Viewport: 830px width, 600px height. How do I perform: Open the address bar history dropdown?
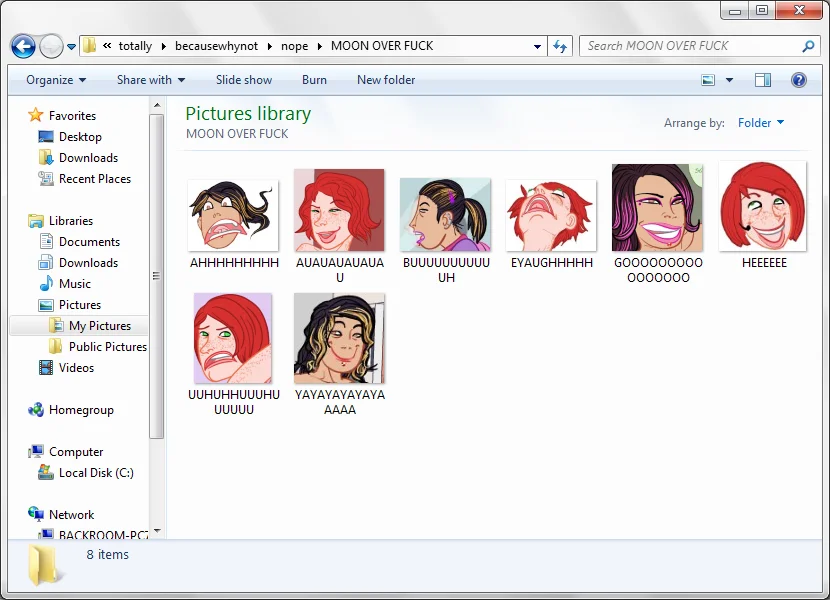point(537,47)
